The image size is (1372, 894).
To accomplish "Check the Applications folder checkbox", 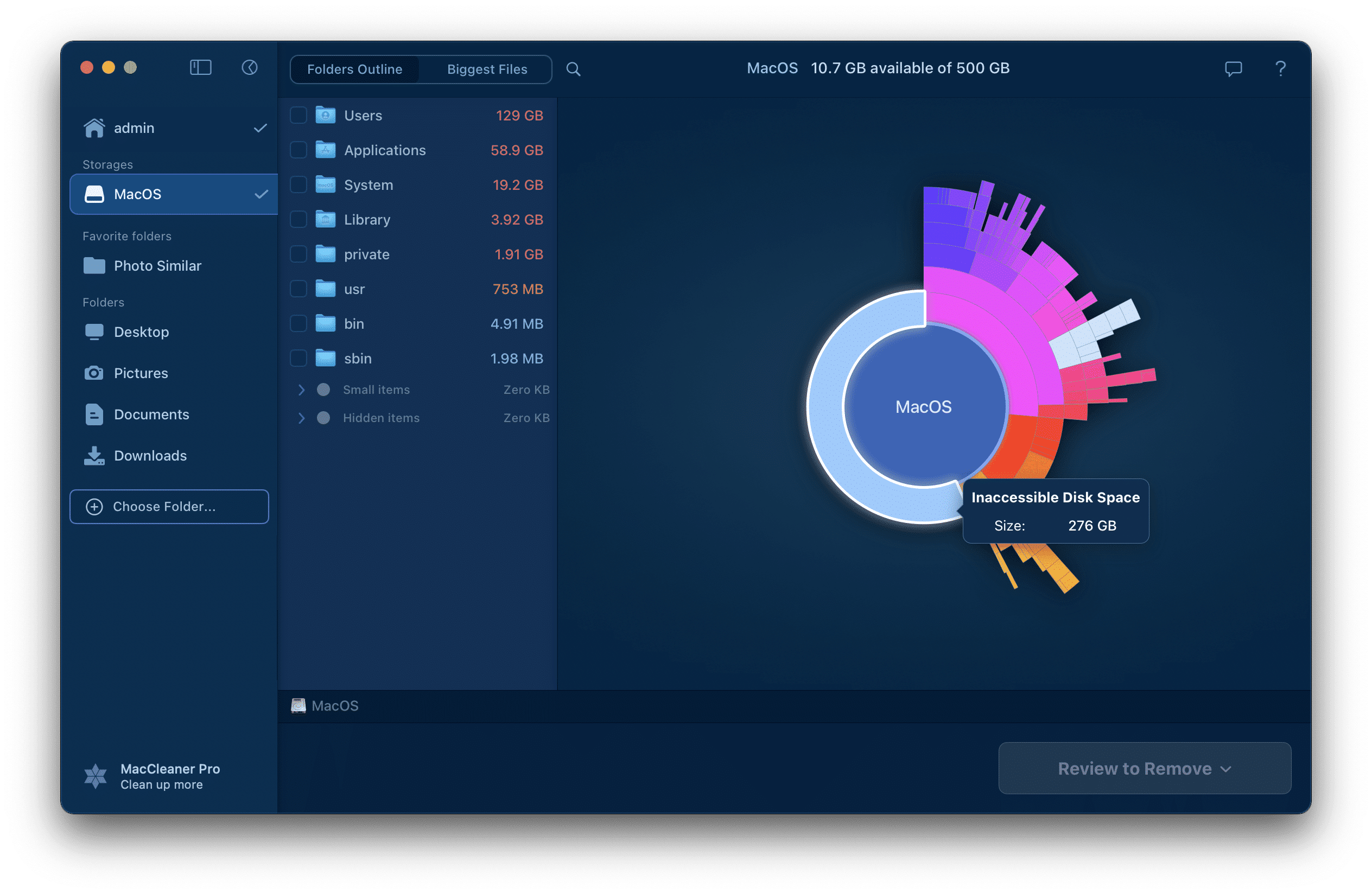I will click(x=298, y=150).
